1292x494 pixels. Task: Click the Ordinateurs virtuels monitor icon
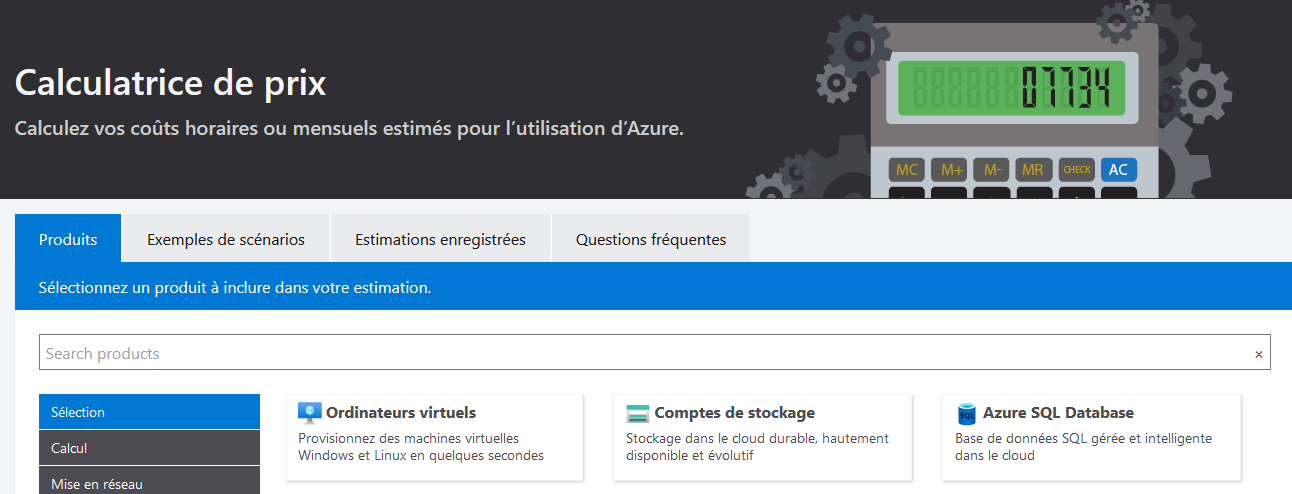tap(310, 413)
